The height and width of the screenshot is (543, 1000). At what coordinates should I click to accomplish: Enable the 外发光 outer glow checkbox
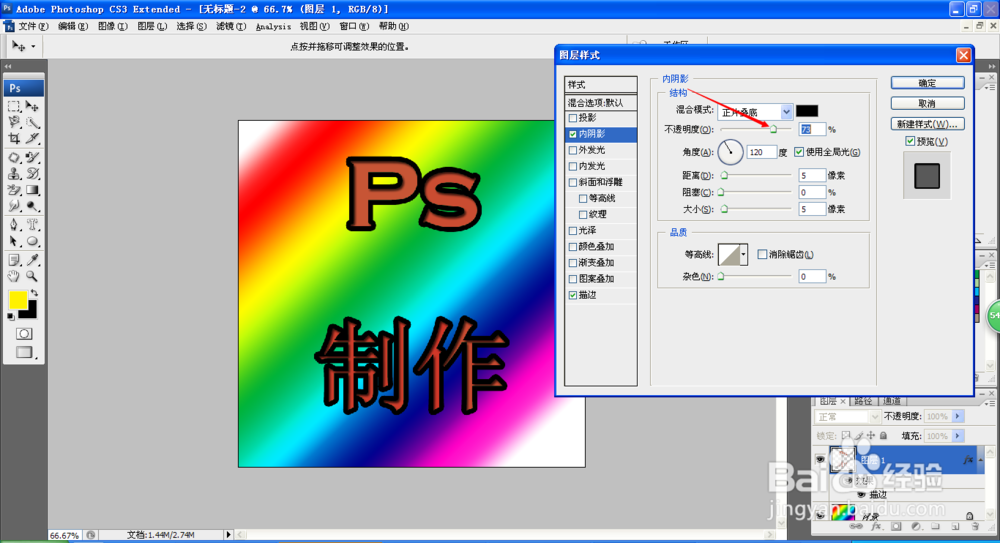573,151
